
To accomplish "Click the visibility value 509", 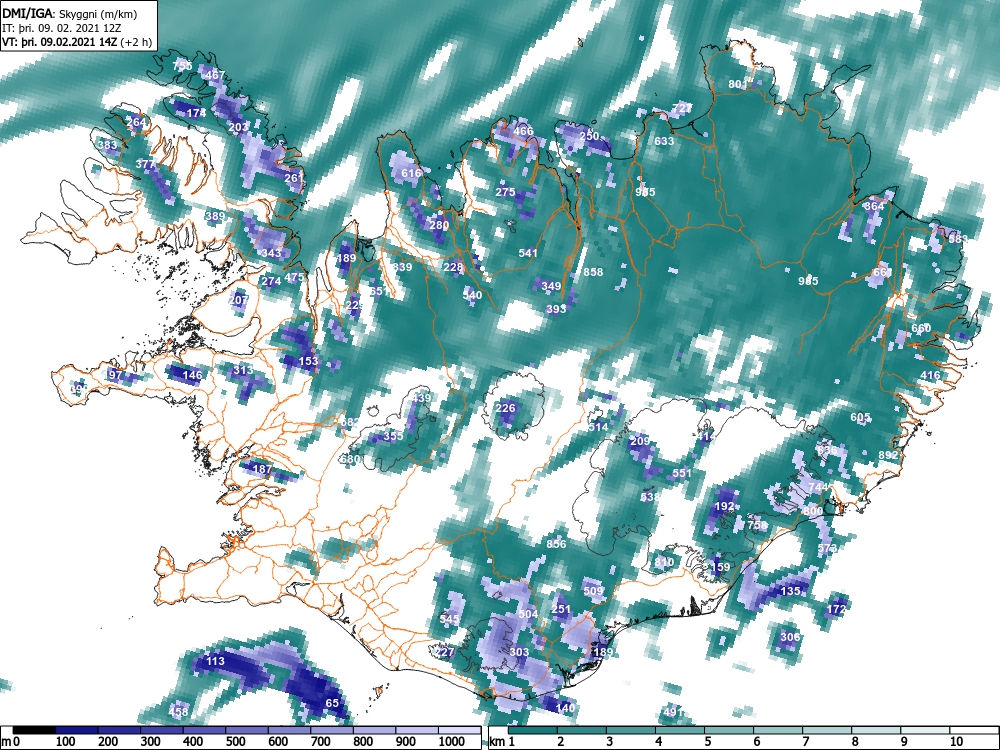I will point(593,591).
